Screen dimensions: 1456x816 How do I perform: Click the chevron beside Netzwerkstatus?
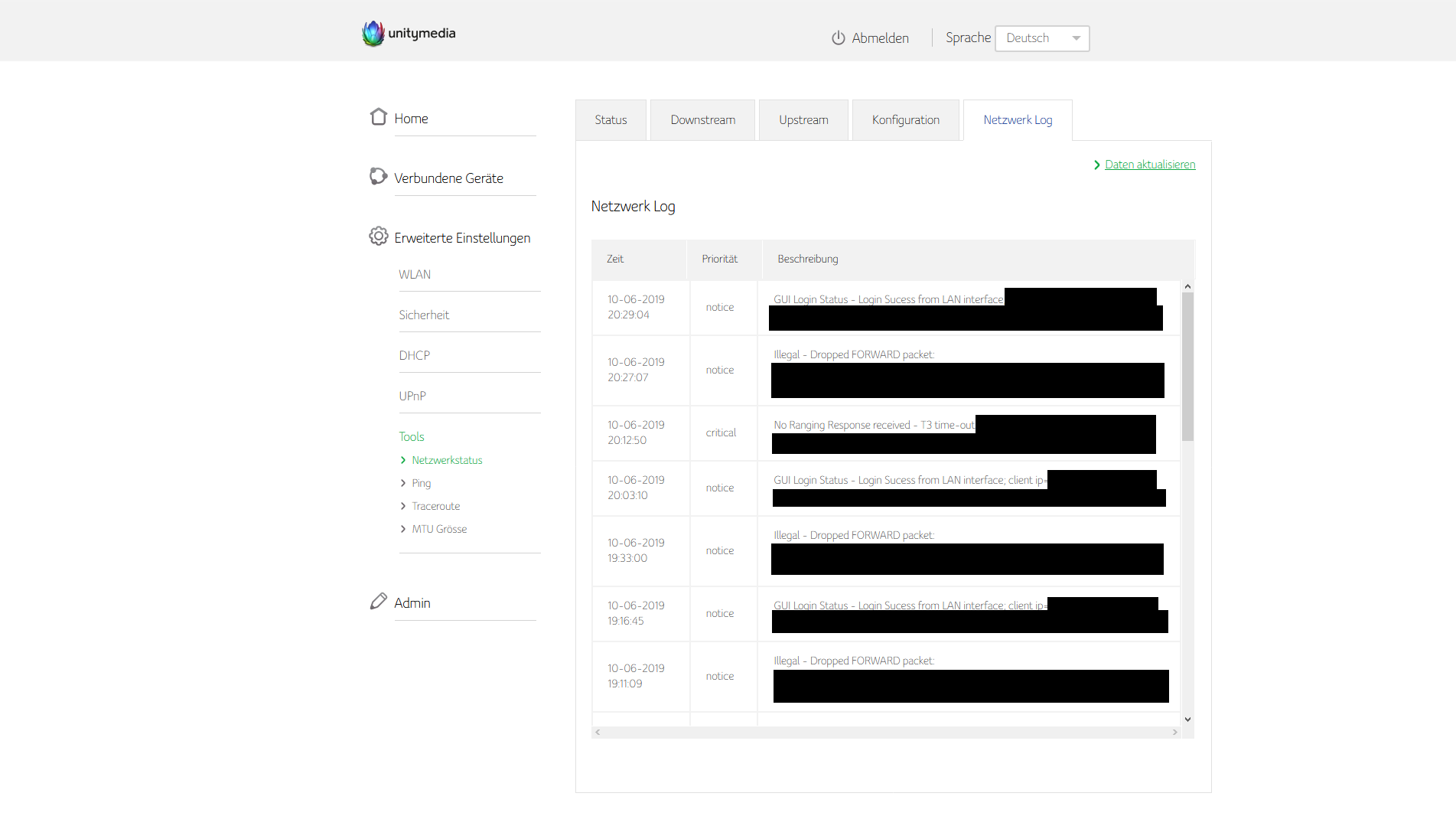coord(403,460)
